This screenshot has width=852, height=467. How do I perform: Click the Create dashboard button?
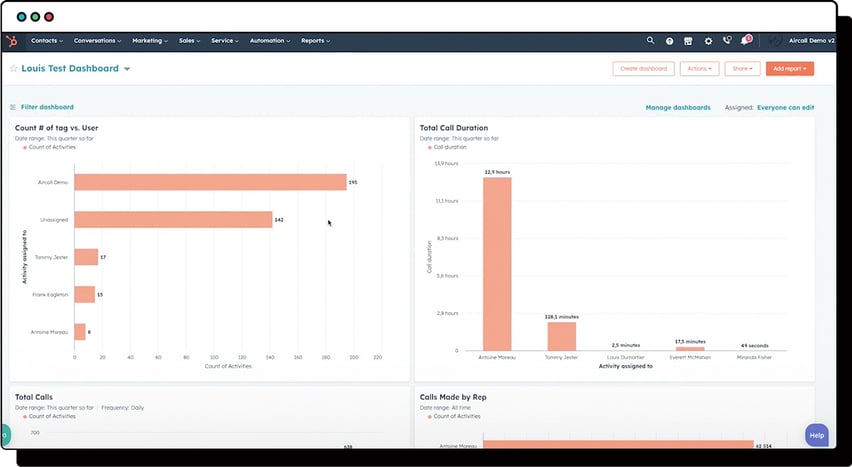[643, 69]
